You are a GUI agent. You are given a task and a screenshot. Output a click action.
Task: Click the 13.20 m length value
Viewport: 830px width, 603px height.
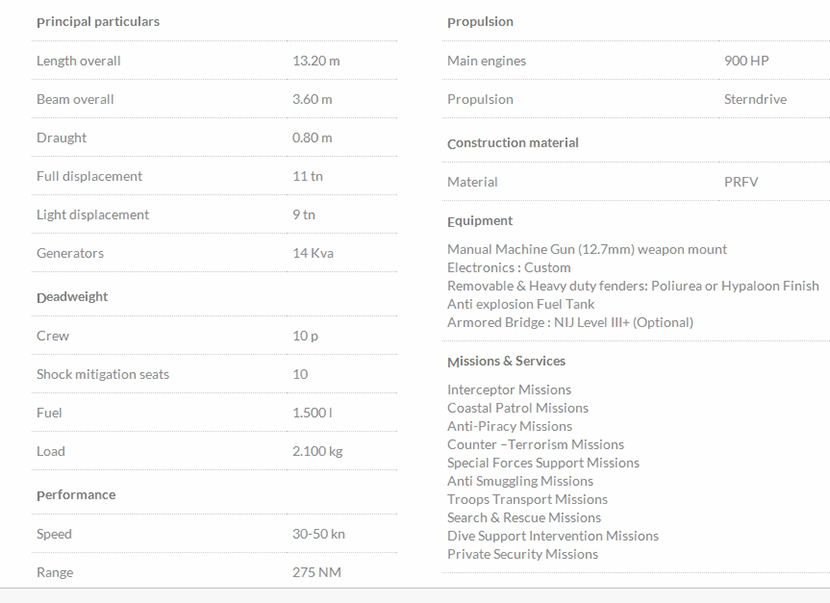pos(316,61)
